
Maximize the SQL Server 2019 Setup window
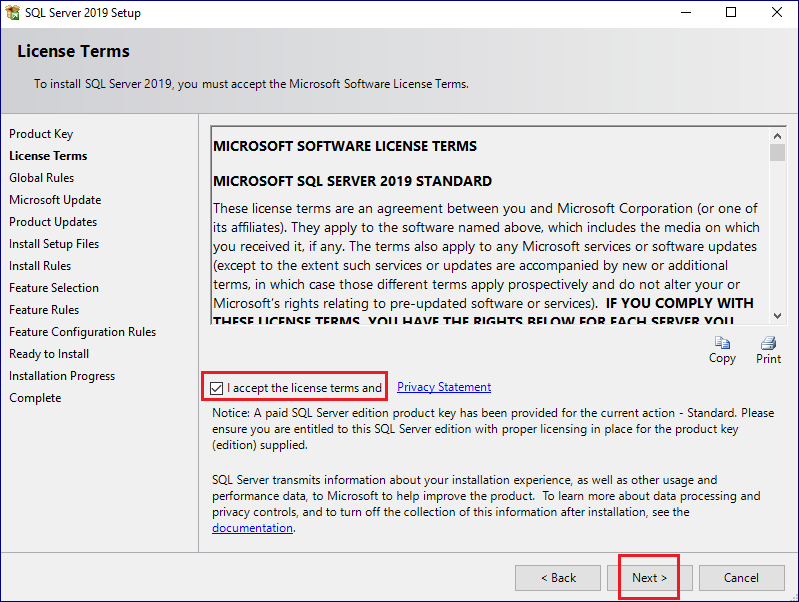click(x=731, y=12)
